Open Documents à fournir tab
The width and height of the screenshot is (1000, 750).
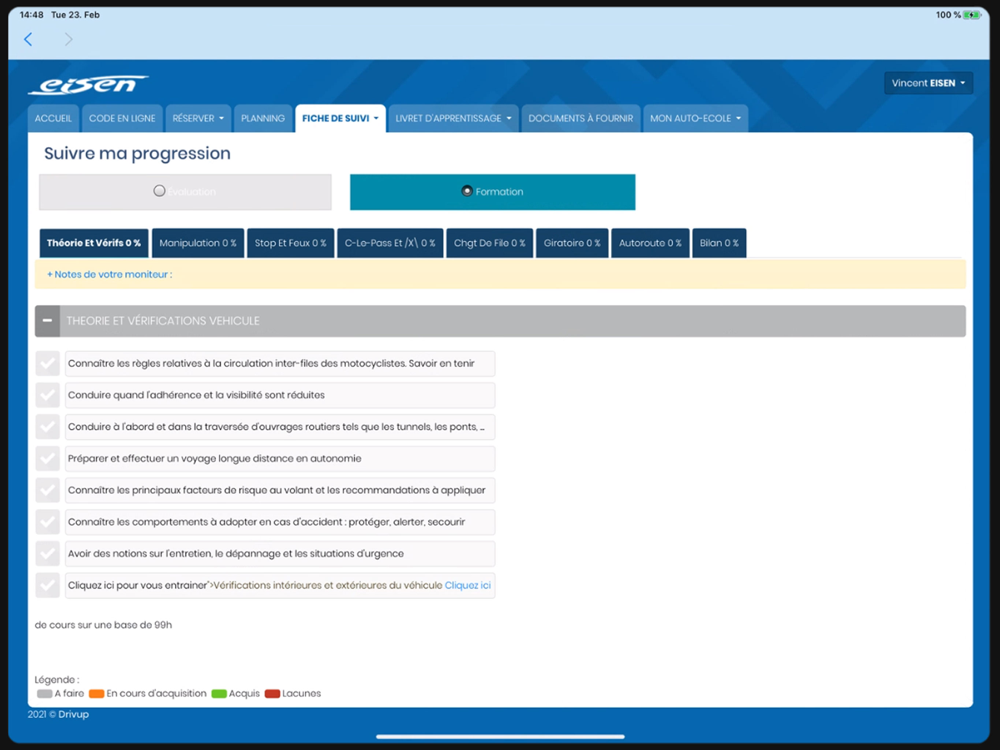[580, 119]
